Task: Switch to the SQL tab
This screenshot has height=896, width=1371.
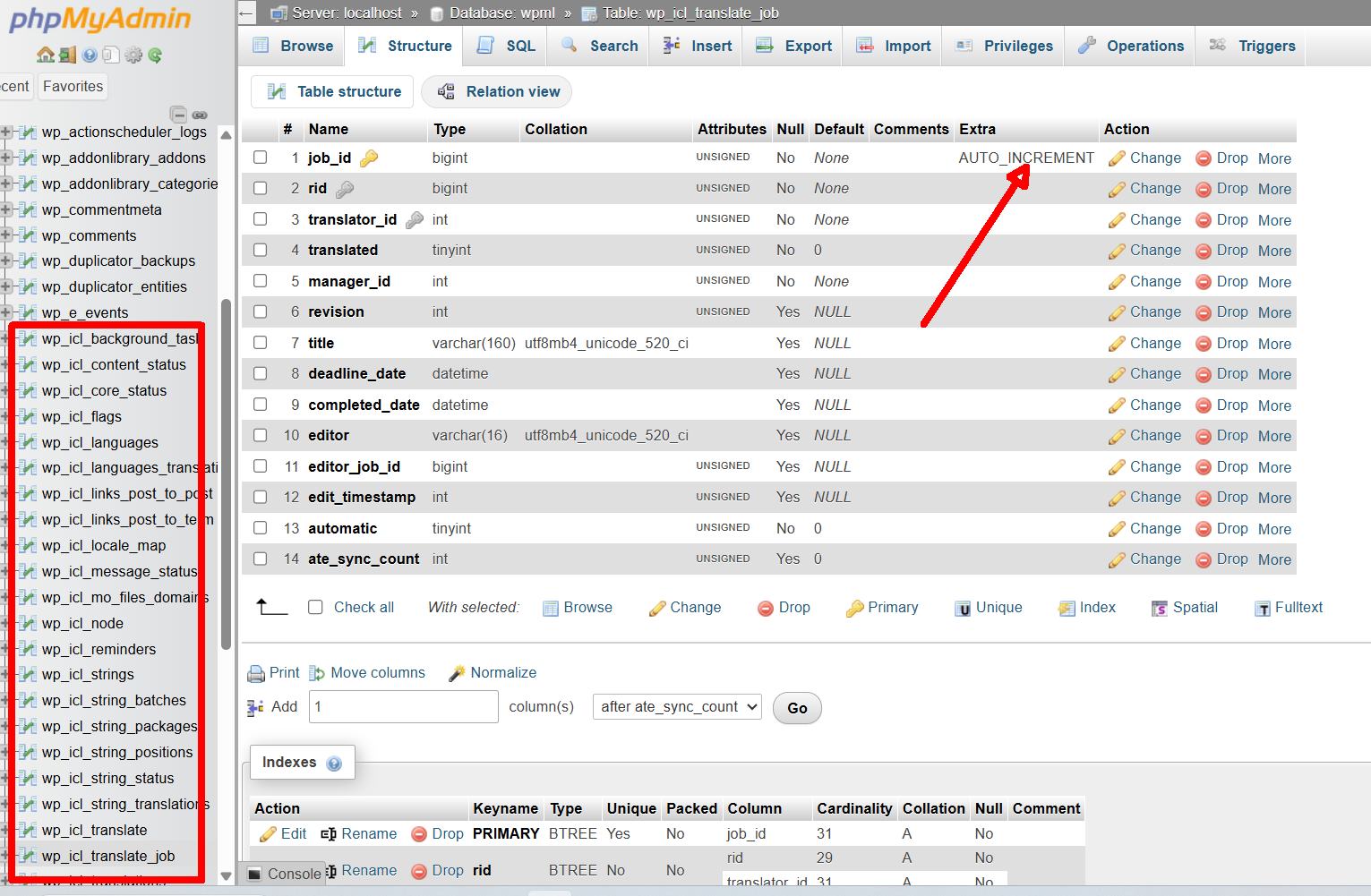Action: (506, 46)
